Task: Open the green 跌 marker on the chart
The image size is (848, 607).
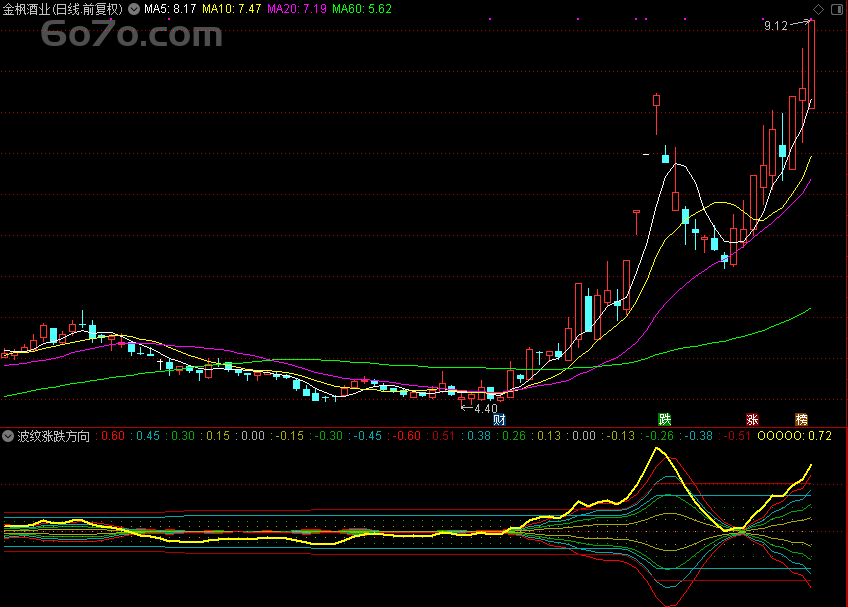Action: pyautogui.click(x=665, y=419)
